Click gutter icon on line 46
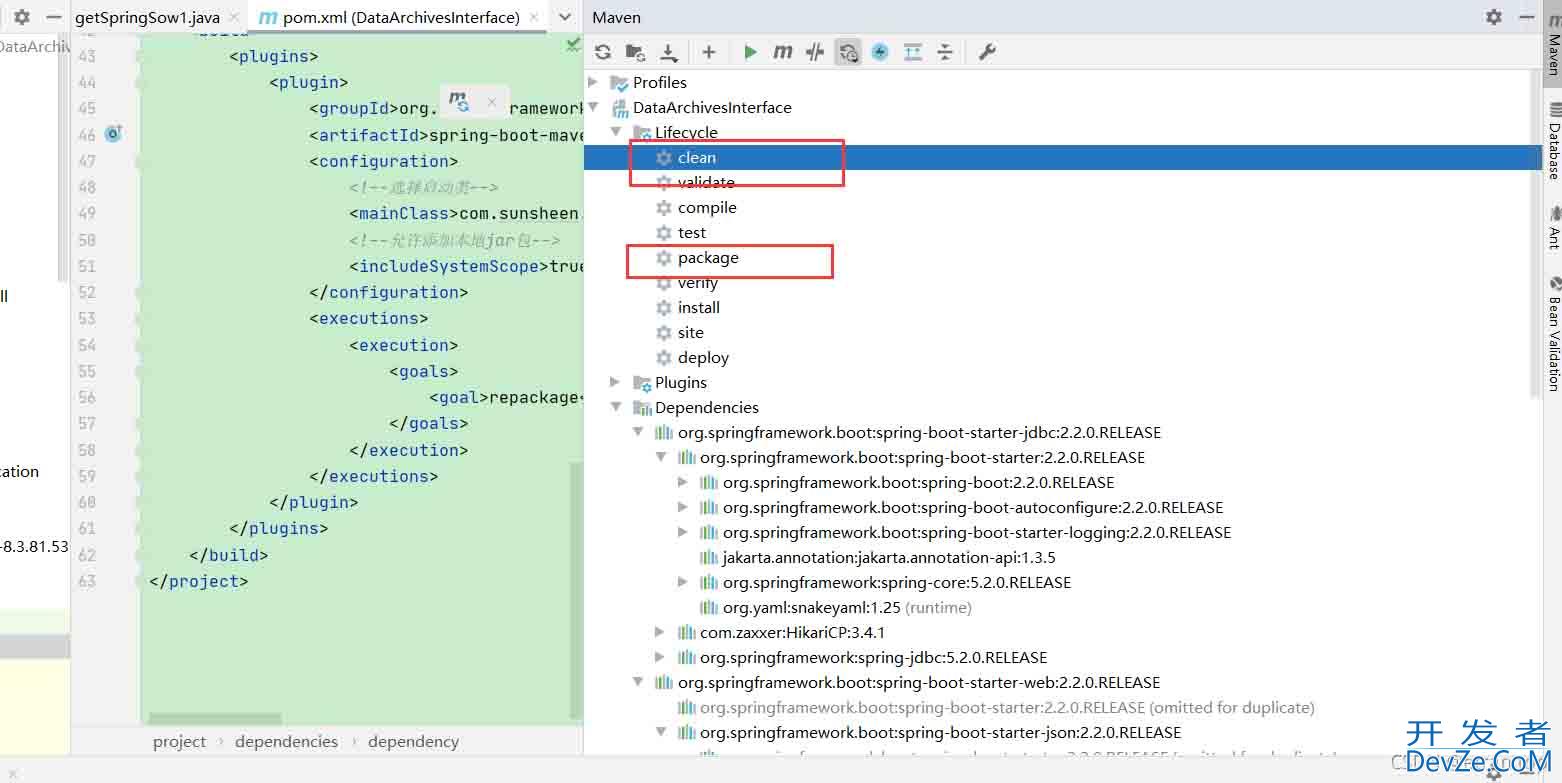Image resolution: width=1562 pixels, height=783 pixels. tap(113, 134)
